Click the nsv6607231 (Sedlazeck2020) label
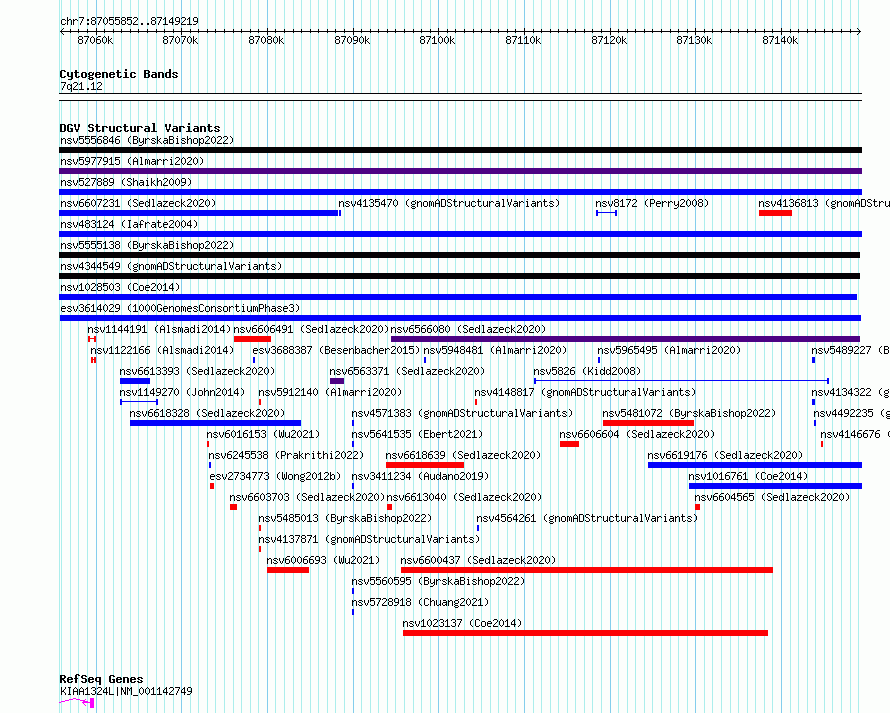Screen dimensions: 890x713 point(138,203)
